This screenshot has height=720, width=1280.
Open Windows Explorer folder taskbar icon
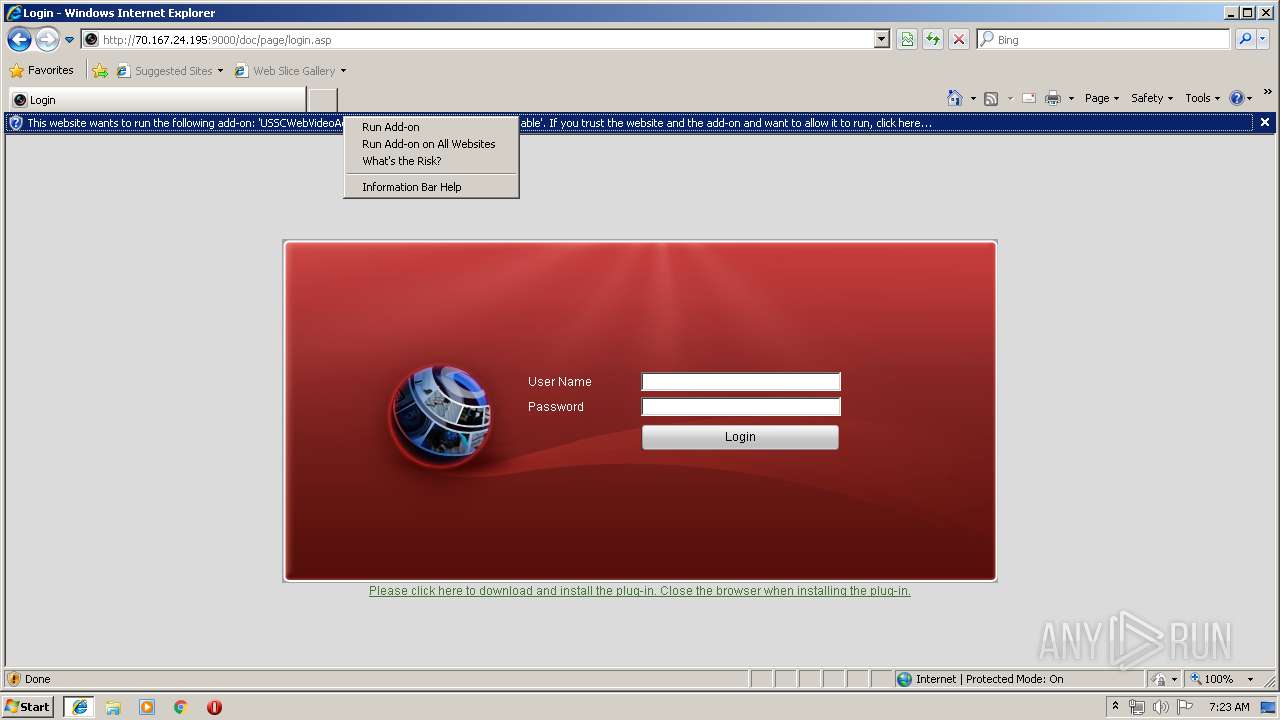113,707
